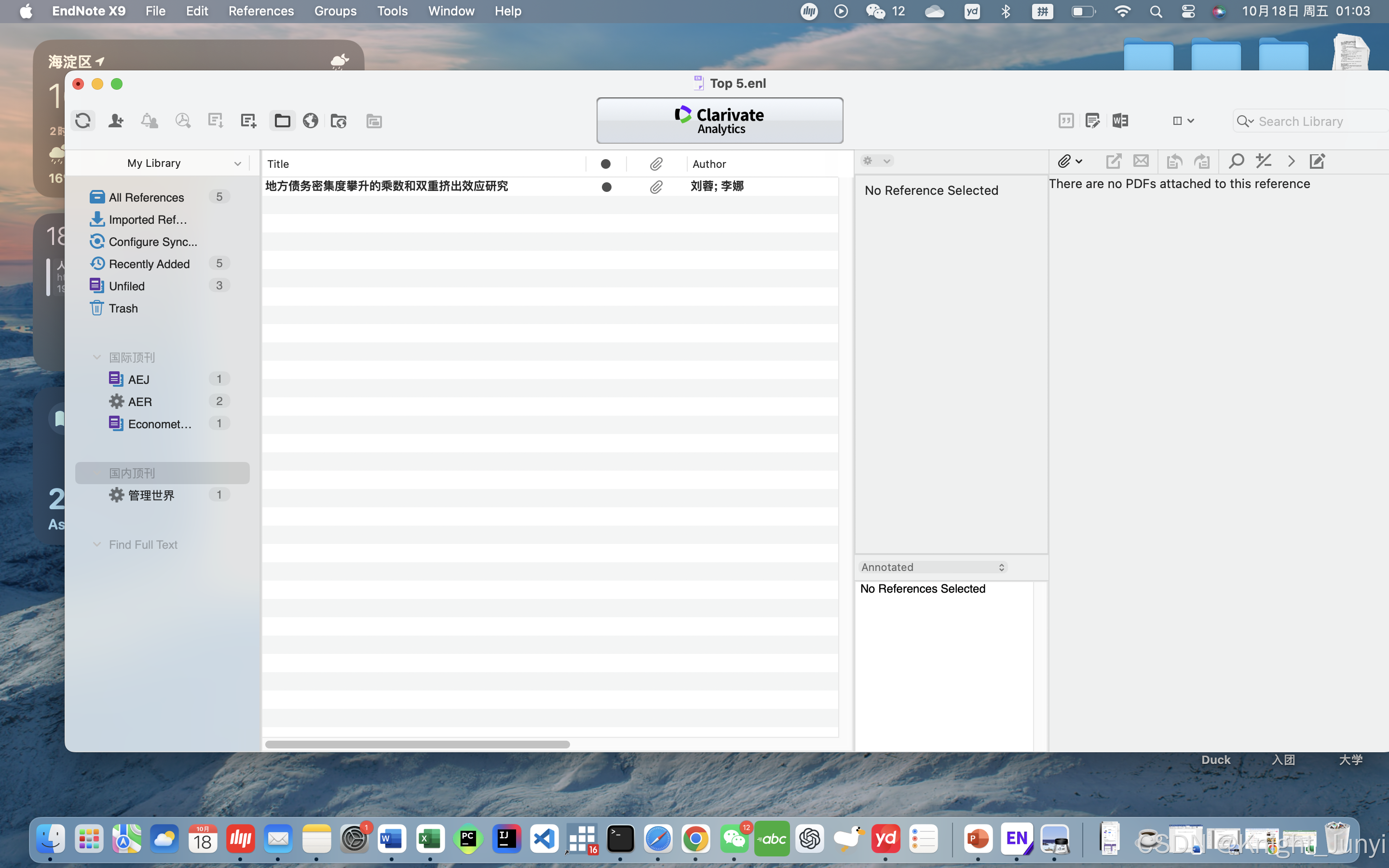
Task: Toggle read status dot on first reference
Action: click(606, 187)
